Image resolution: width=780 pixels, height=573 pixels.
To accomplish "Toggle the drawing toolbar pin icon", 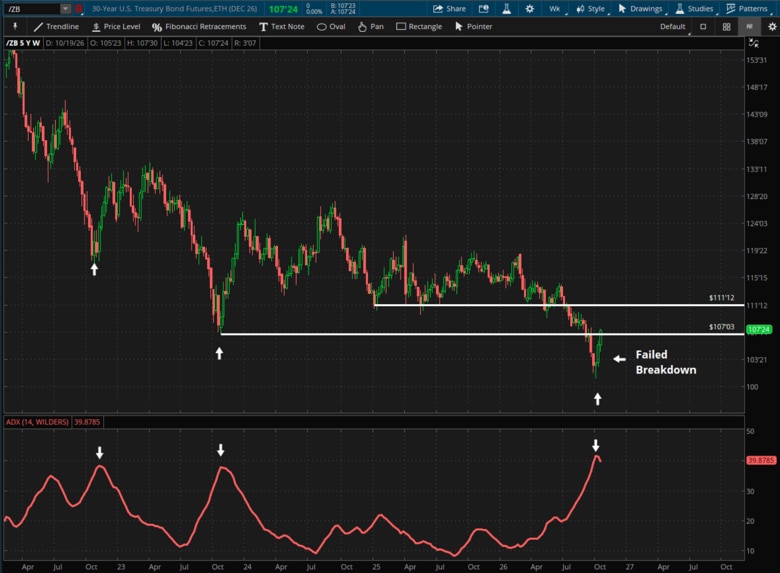I will coord(15,26).
